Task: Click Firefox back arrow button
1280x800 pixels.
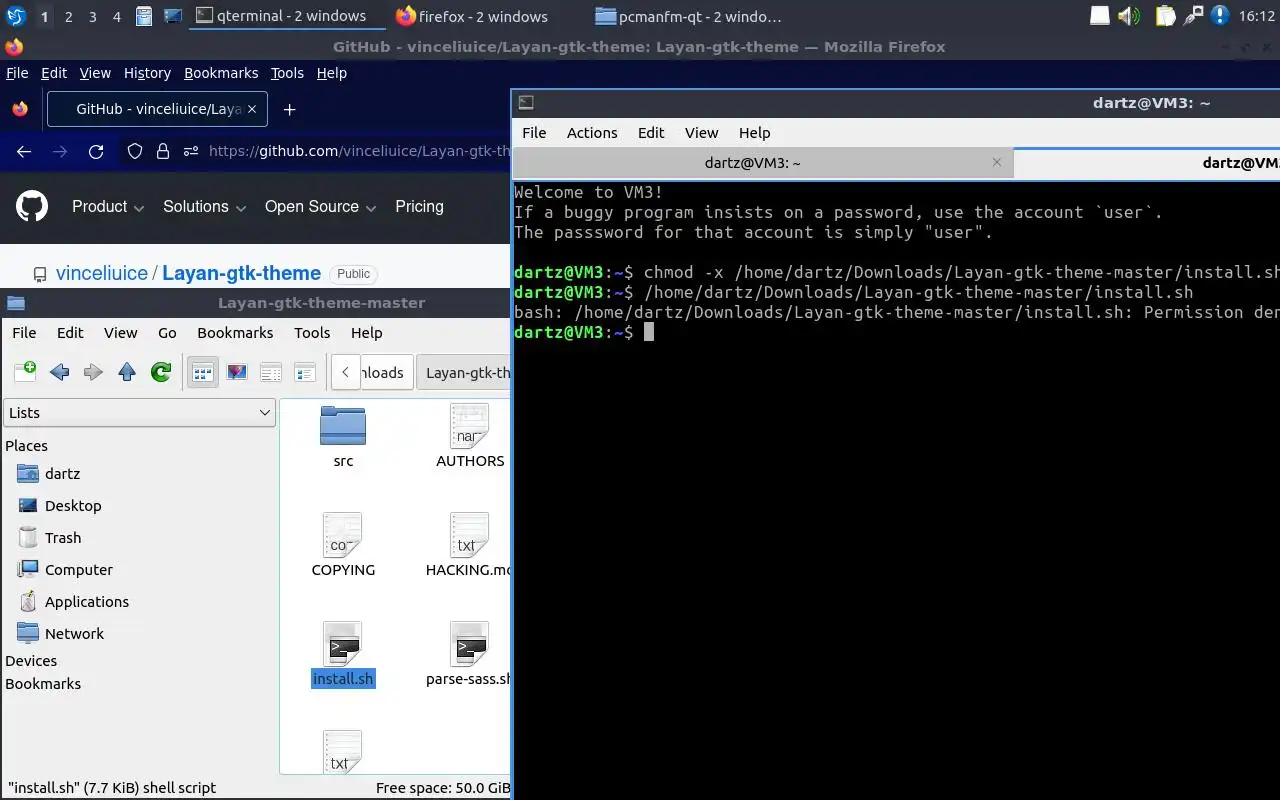Action: point(24,151)
